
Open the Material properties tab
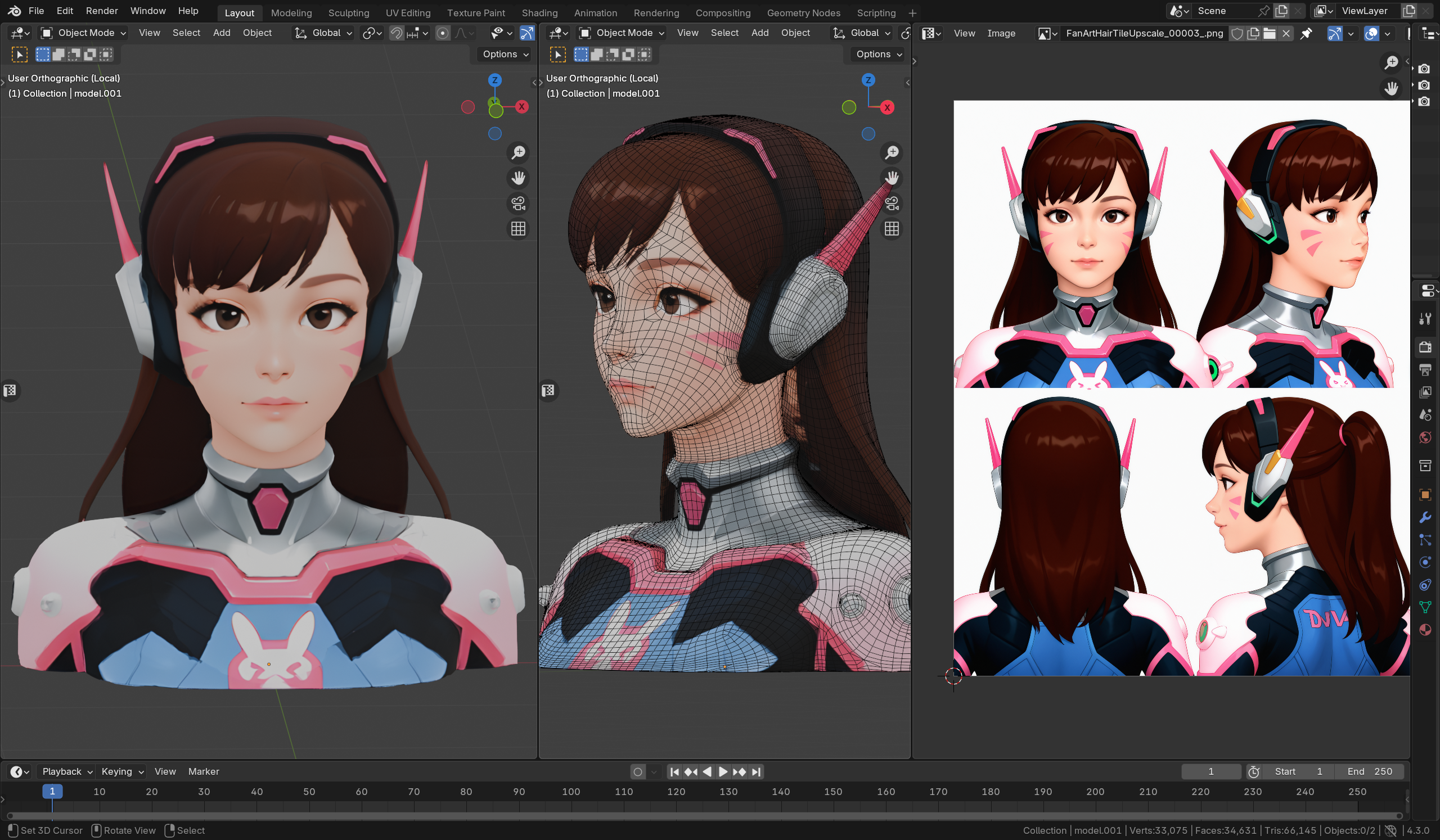tap(1425, 630)
